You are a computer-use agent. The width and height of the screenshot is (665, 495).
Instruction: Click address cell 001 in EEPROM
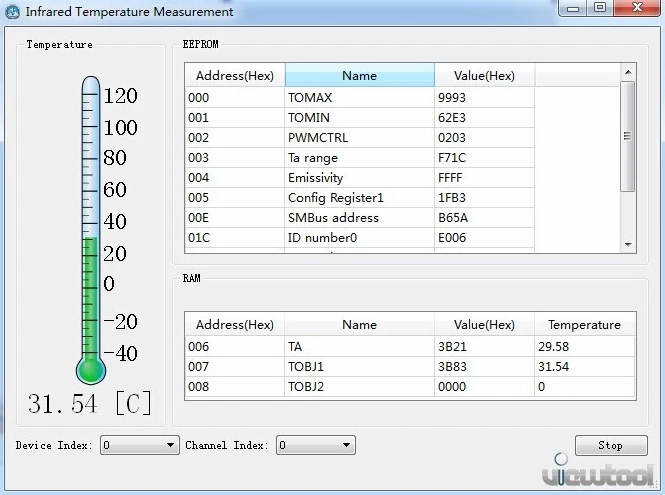click(x=235, y=117)
